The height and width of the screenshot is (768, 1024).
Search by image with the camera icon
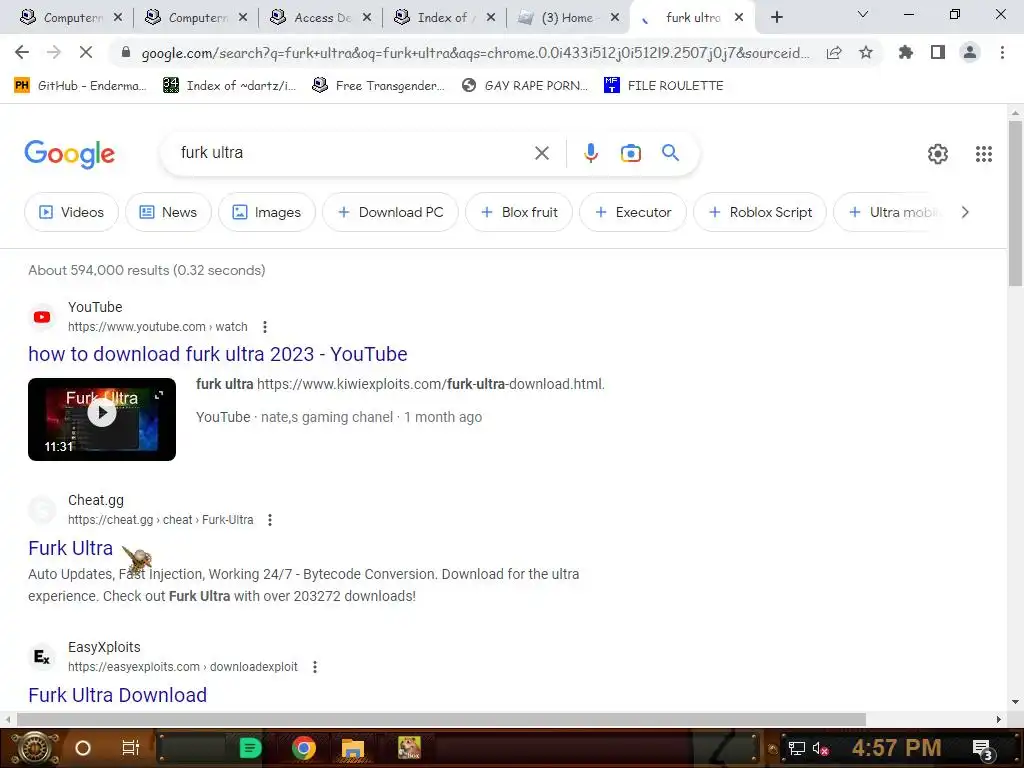tap(630, 153)
